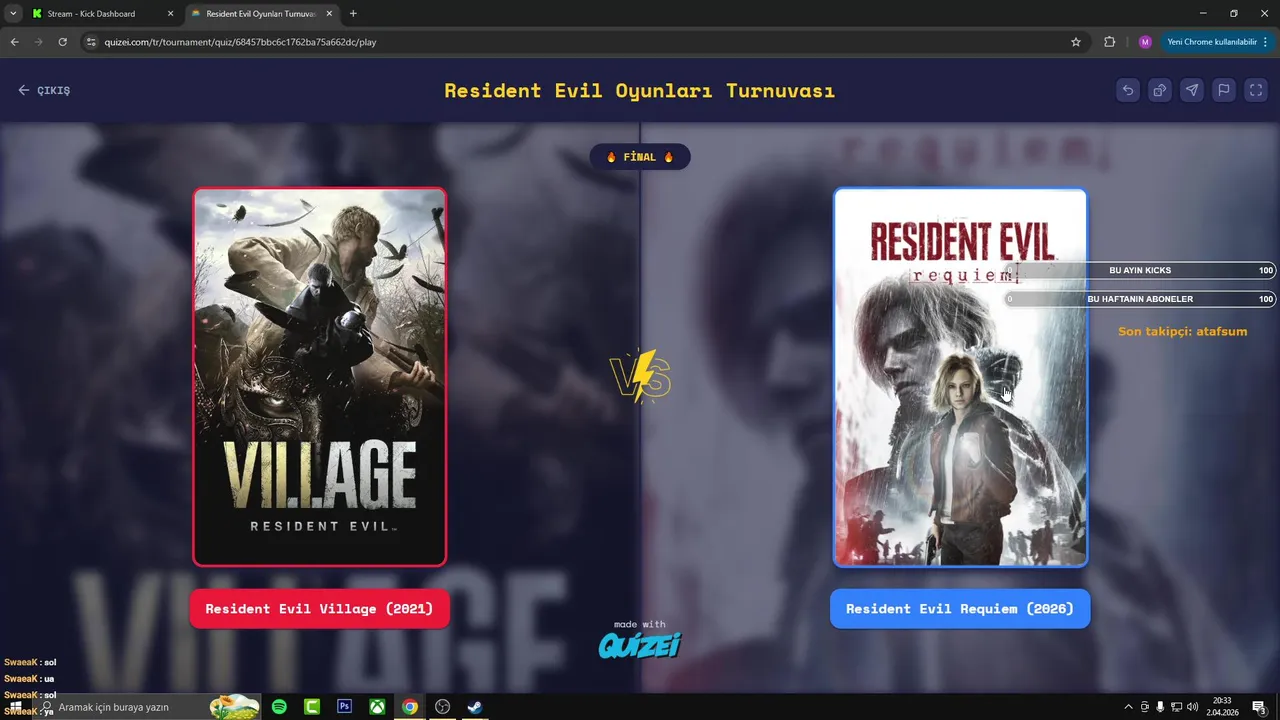This screenshot has width=1280, height=720.
Task: Open the news widget icon in search box
Action: 234,707
